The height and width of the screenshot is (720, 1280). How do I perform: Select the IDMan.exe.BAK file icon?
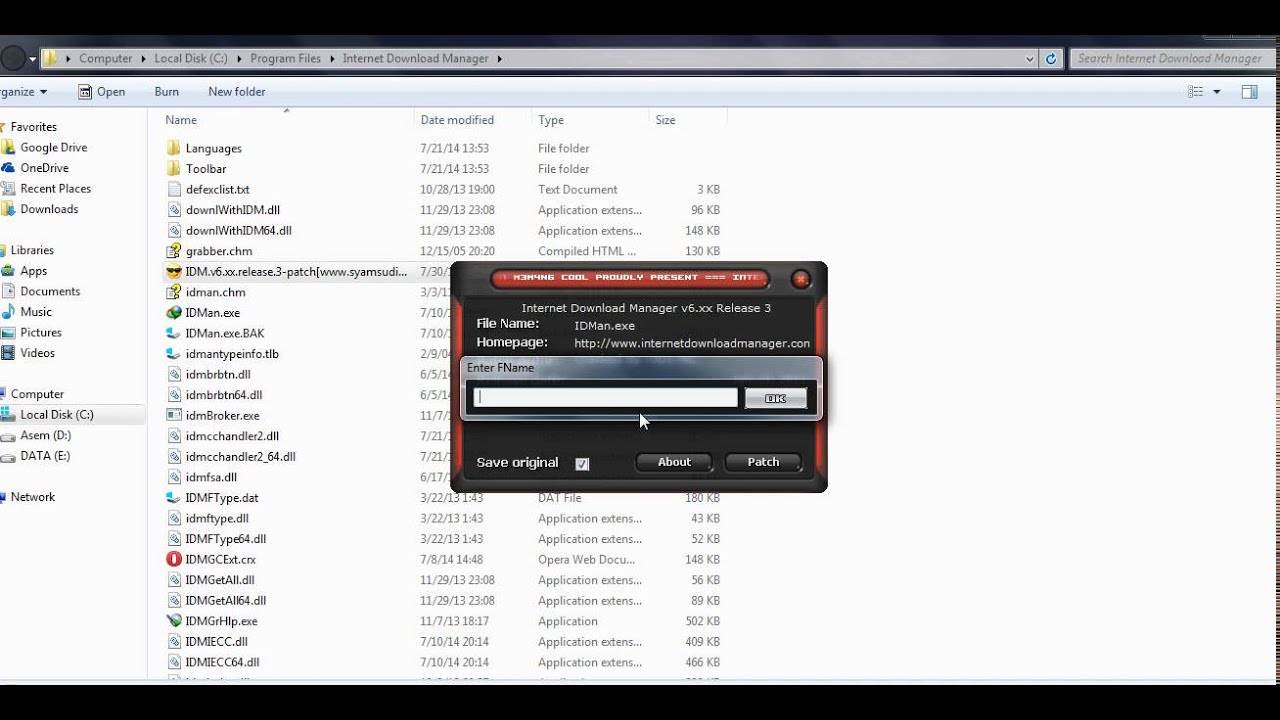(174, 333)
